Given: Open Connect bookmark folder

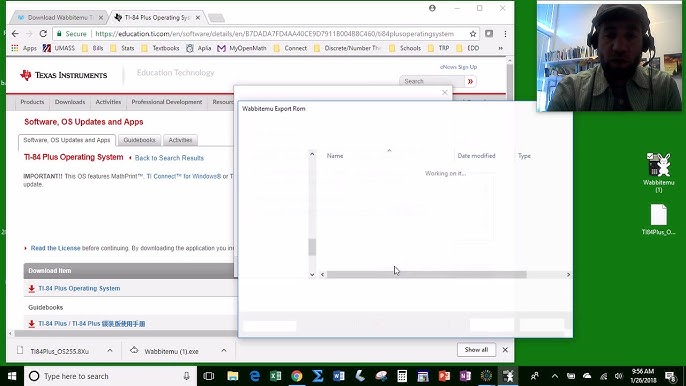Looking at the screenshot, I should pyautogui.click(x=290, y=48).
